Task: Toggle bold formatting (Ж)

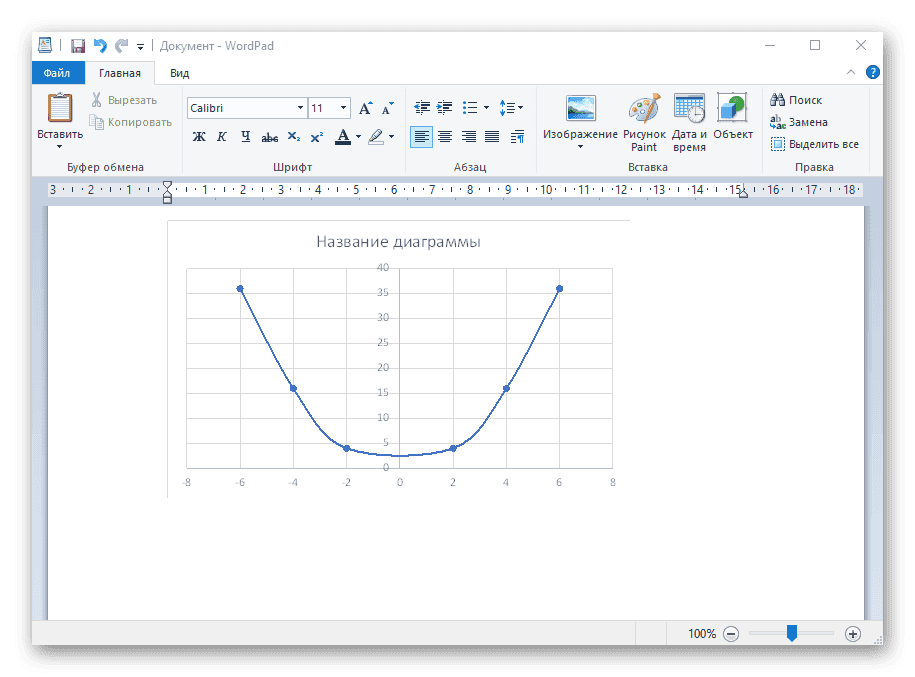Action: click(x=199, y=137)
